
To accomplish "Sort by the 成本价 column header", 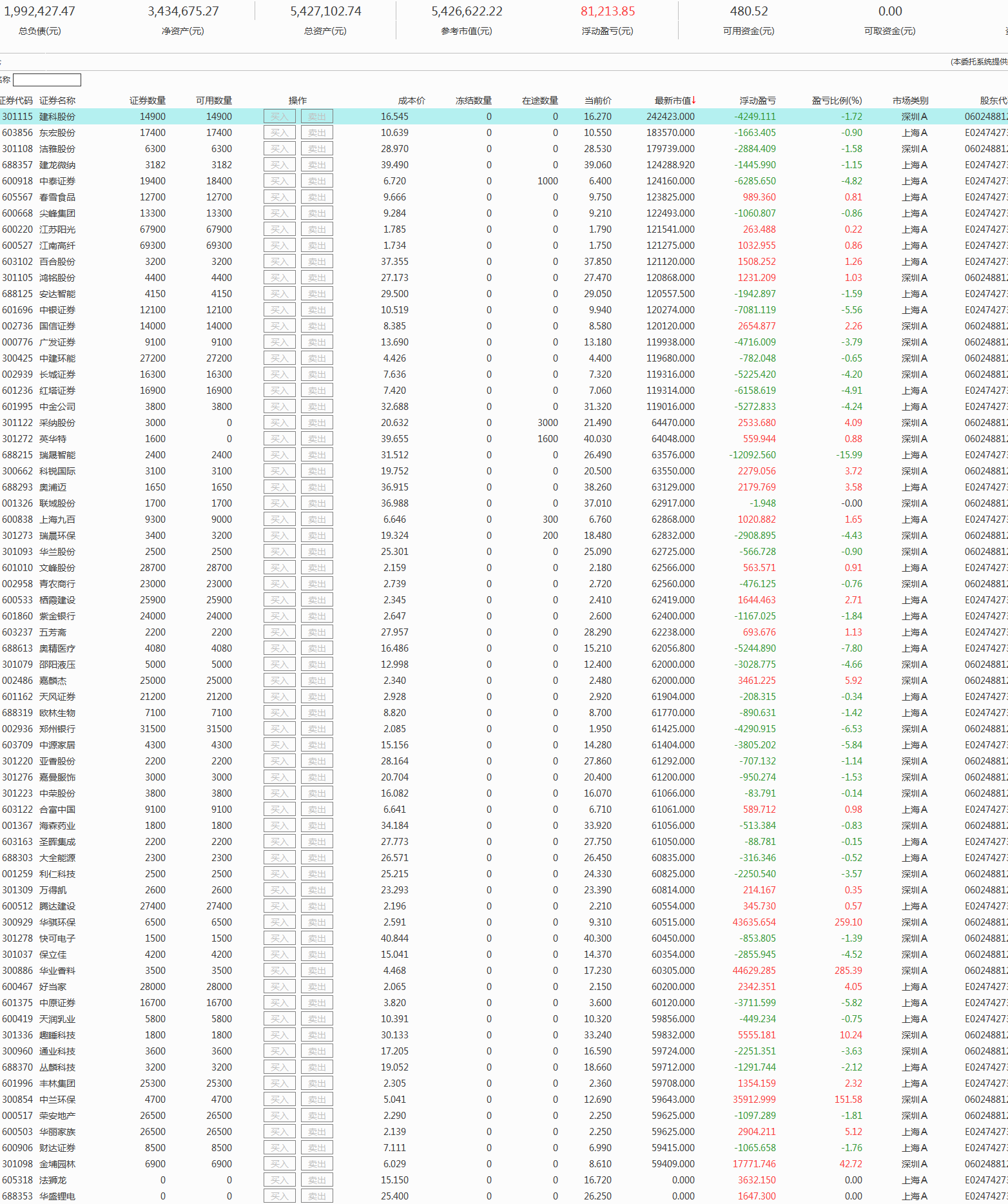I will tap(412, 101).
